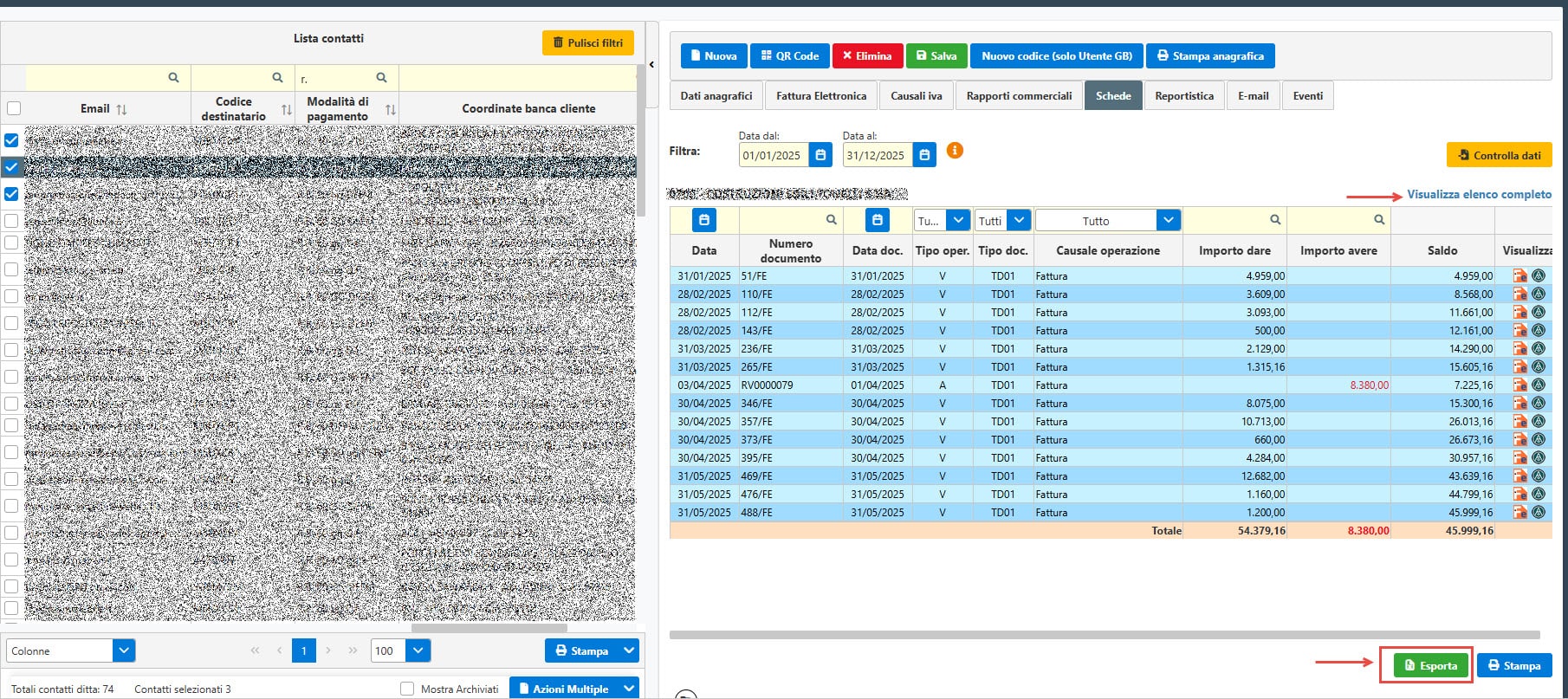1568x699 pixels.
Task: Open 'Visualizza elenco completo' link
Action: tap(1479, 195)
